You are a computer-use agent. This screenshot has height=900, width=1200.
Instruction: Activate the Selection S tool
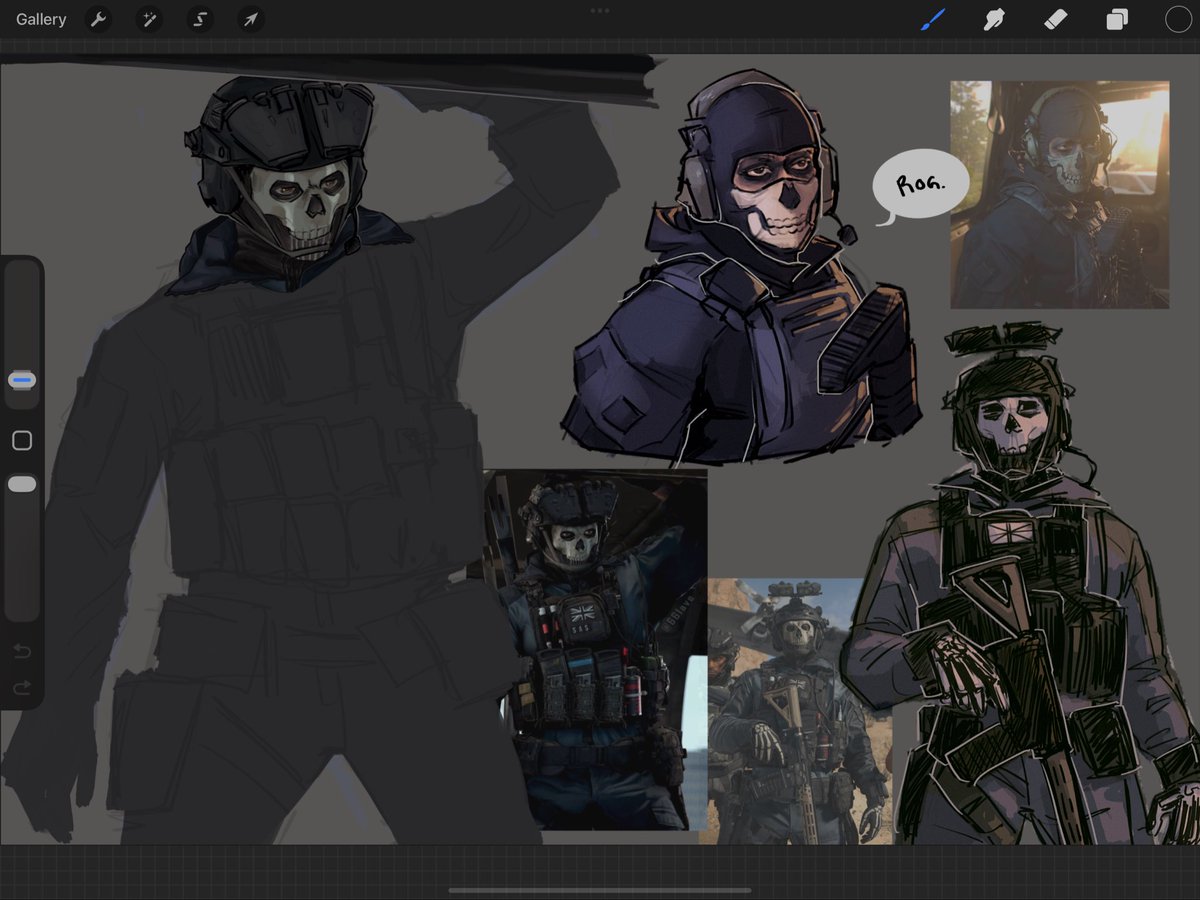(200, 19)
